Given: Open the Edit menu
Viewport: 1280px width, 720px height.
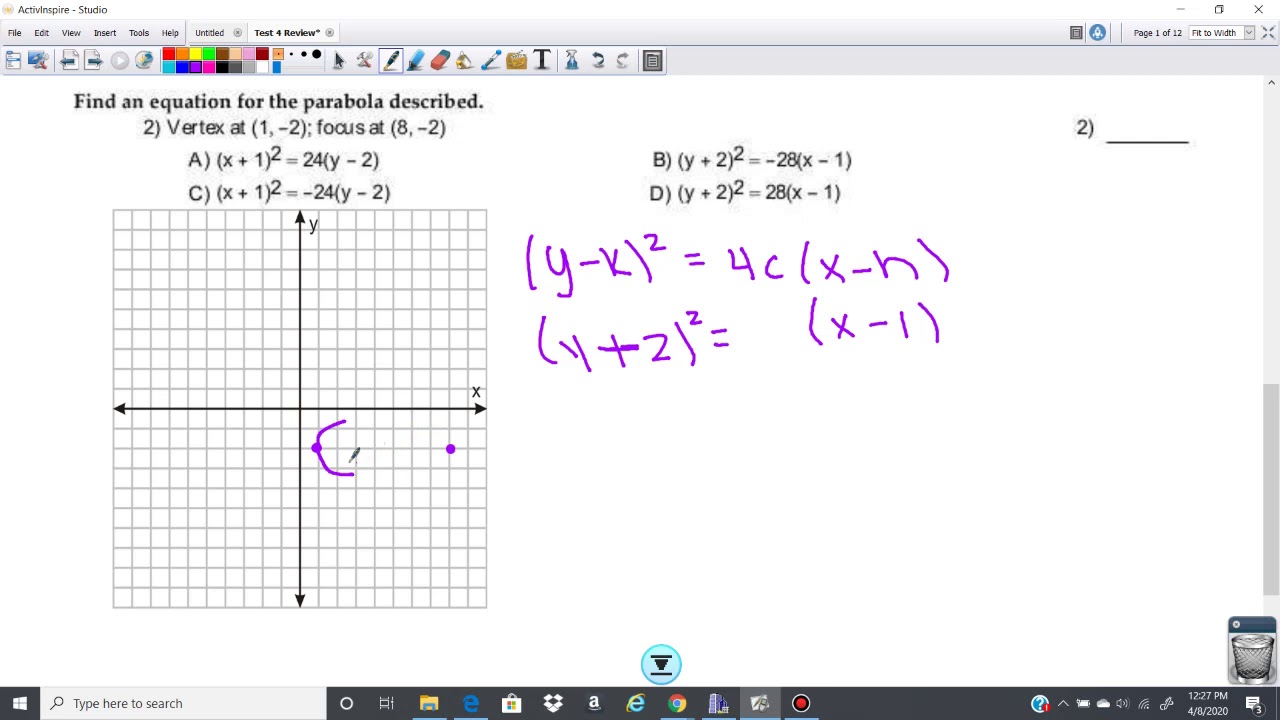Looking at the screenshot, I should (x=42, y=33).
